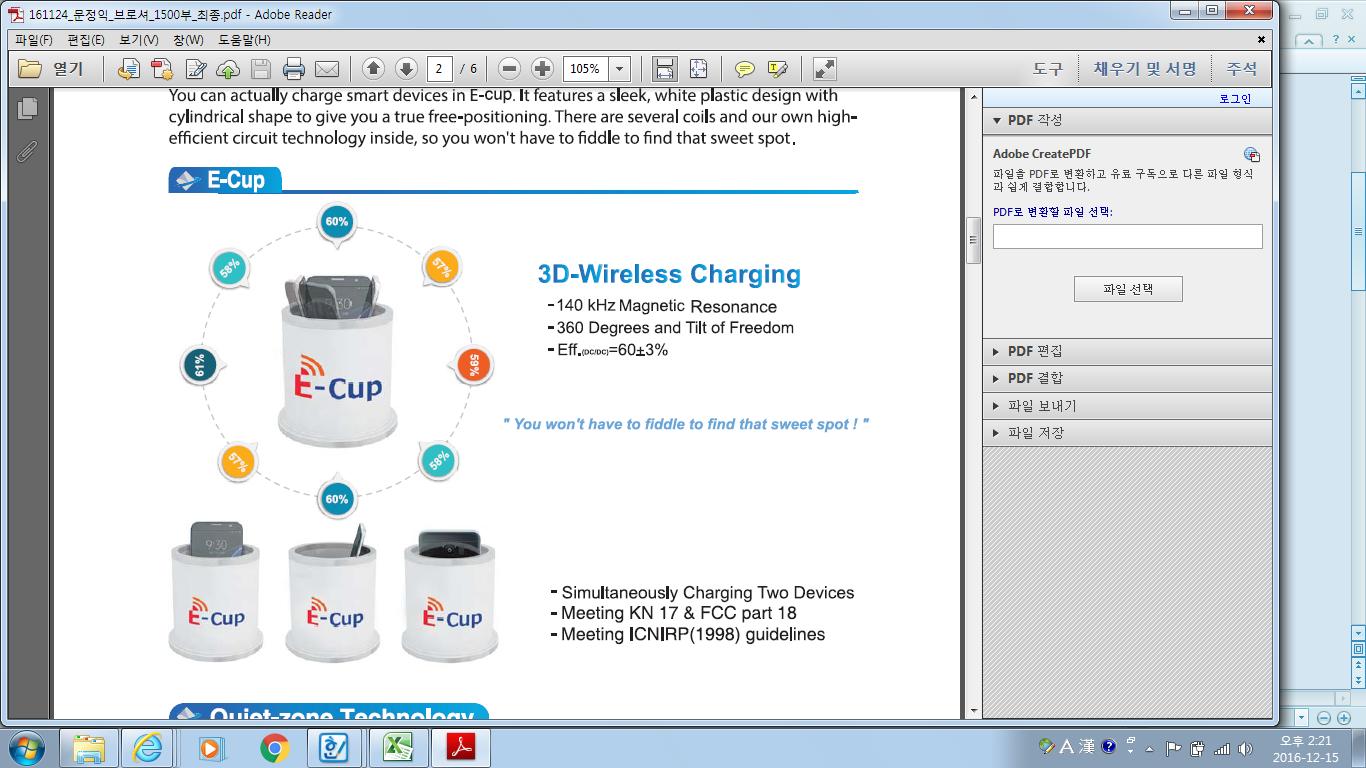Image resolution: width=1366 pixels, height=768 pixels.
Task: Collapse the PDF 작성 section
Action: [x=1127, y=120]
